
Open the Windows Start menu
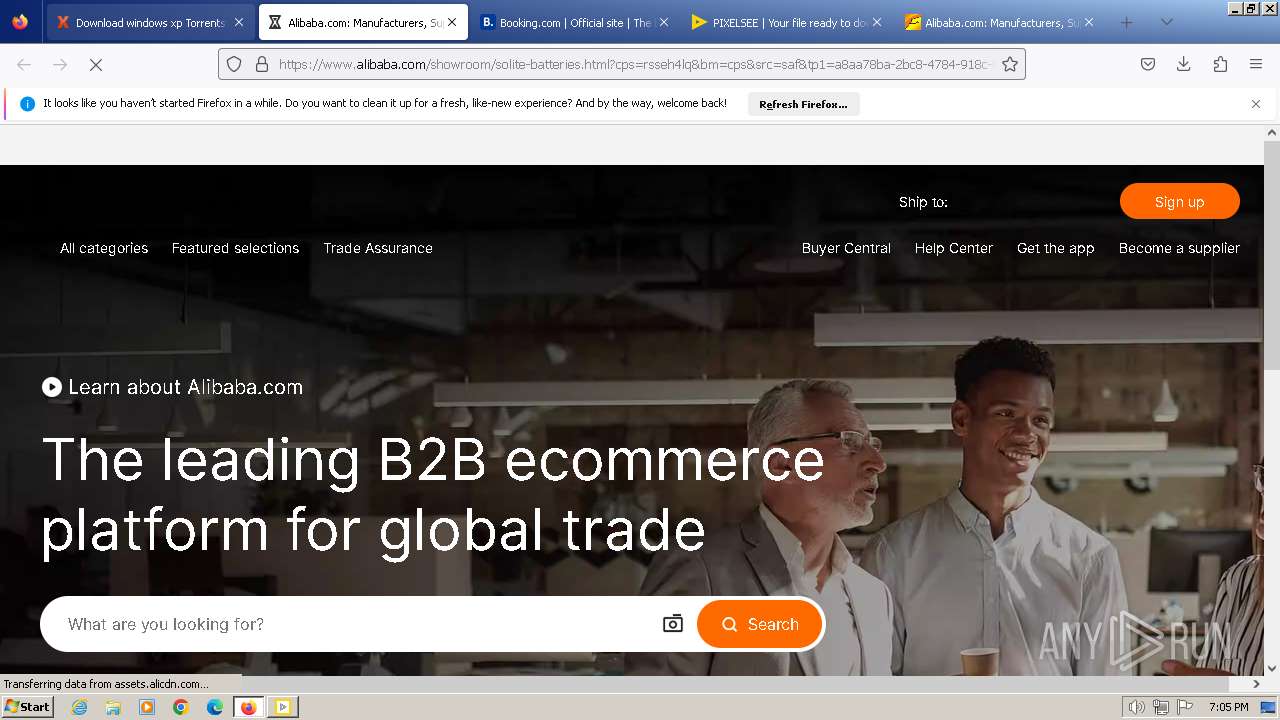27,707
